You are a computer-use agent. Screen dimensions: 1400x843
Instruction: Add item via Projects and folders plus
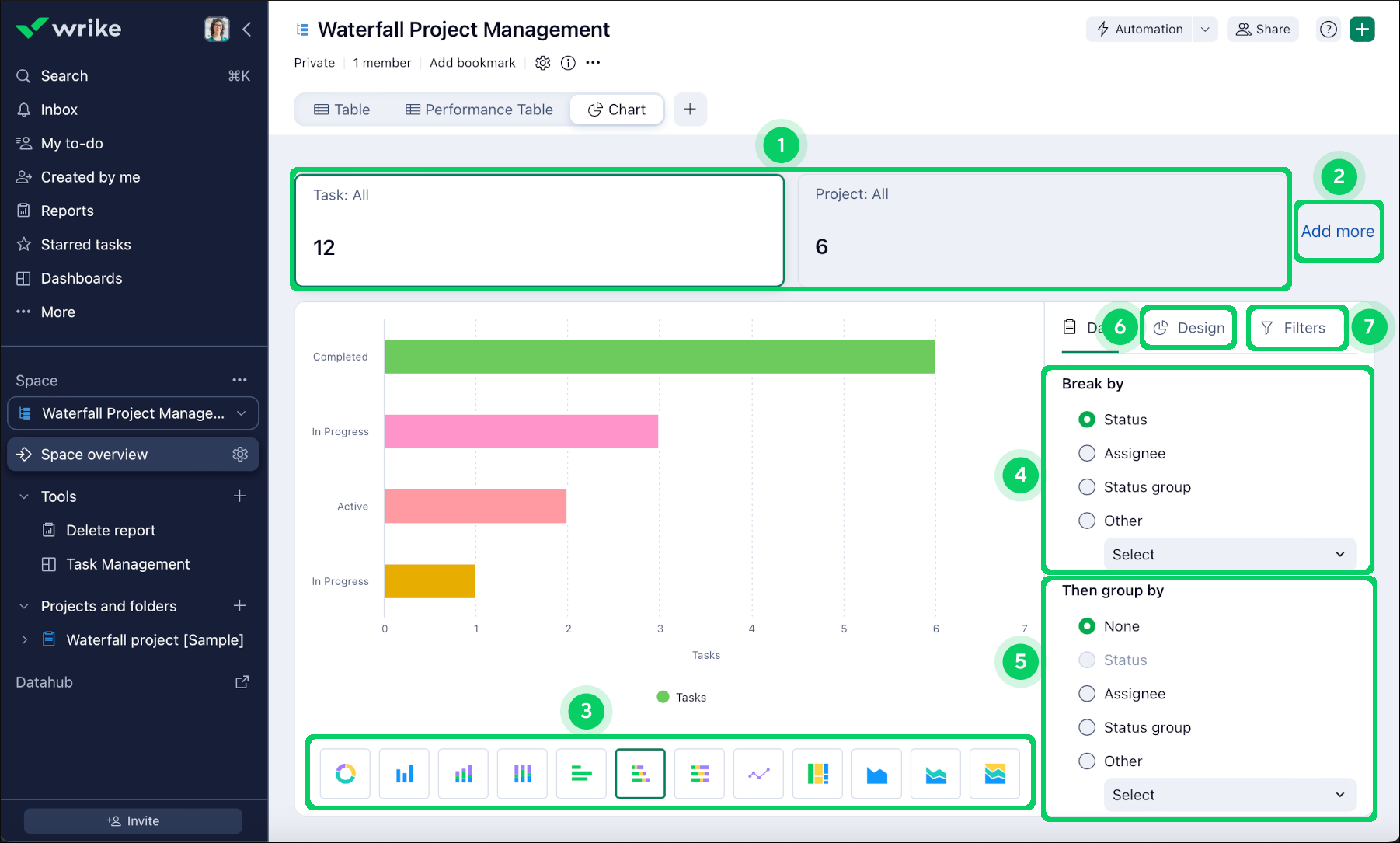pyautogui.click(x=240, y=605)
